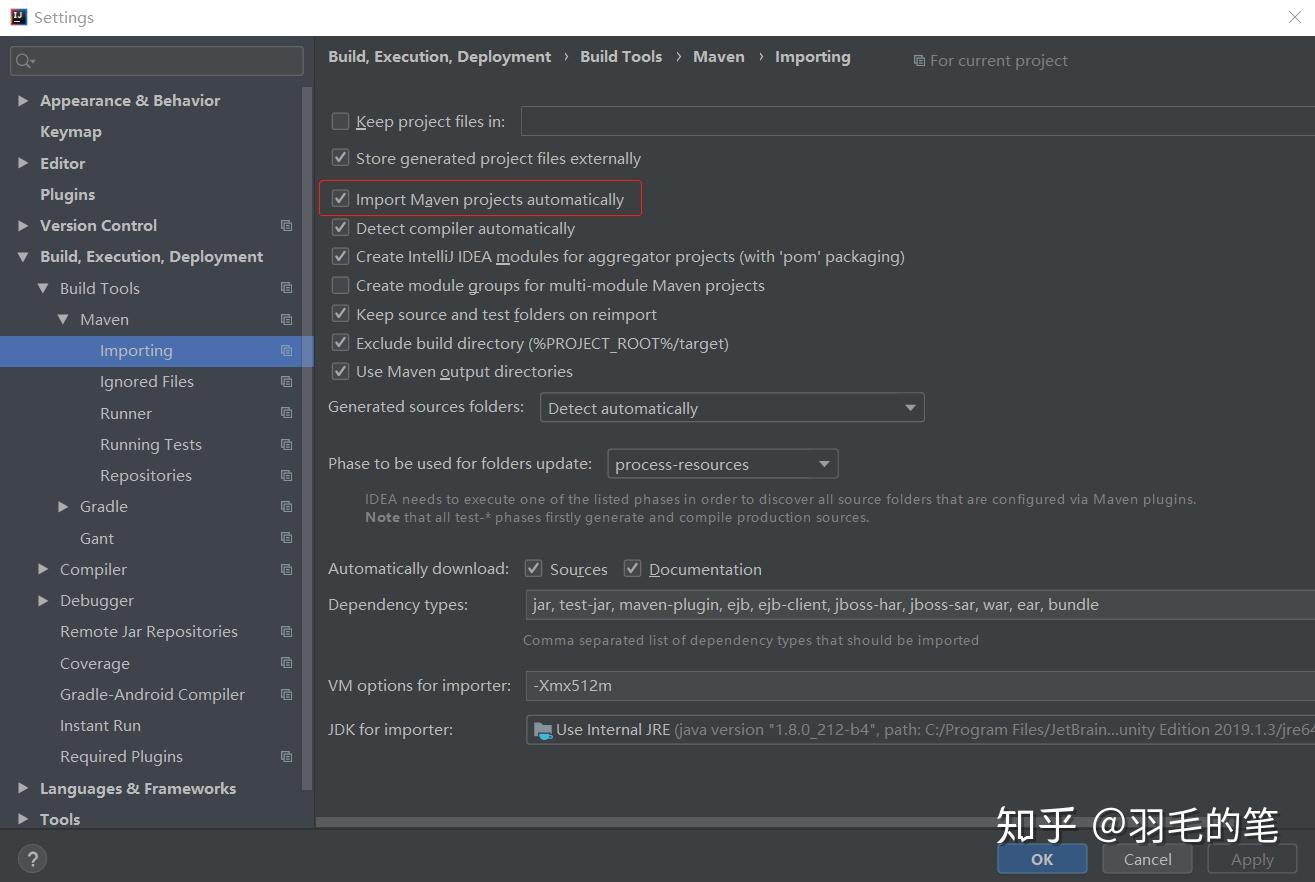The width and height of the screenshot is (1315, 882).
Task: Click 'Build Tools' in the breadcrumb
Action: [x=621, y=57]
